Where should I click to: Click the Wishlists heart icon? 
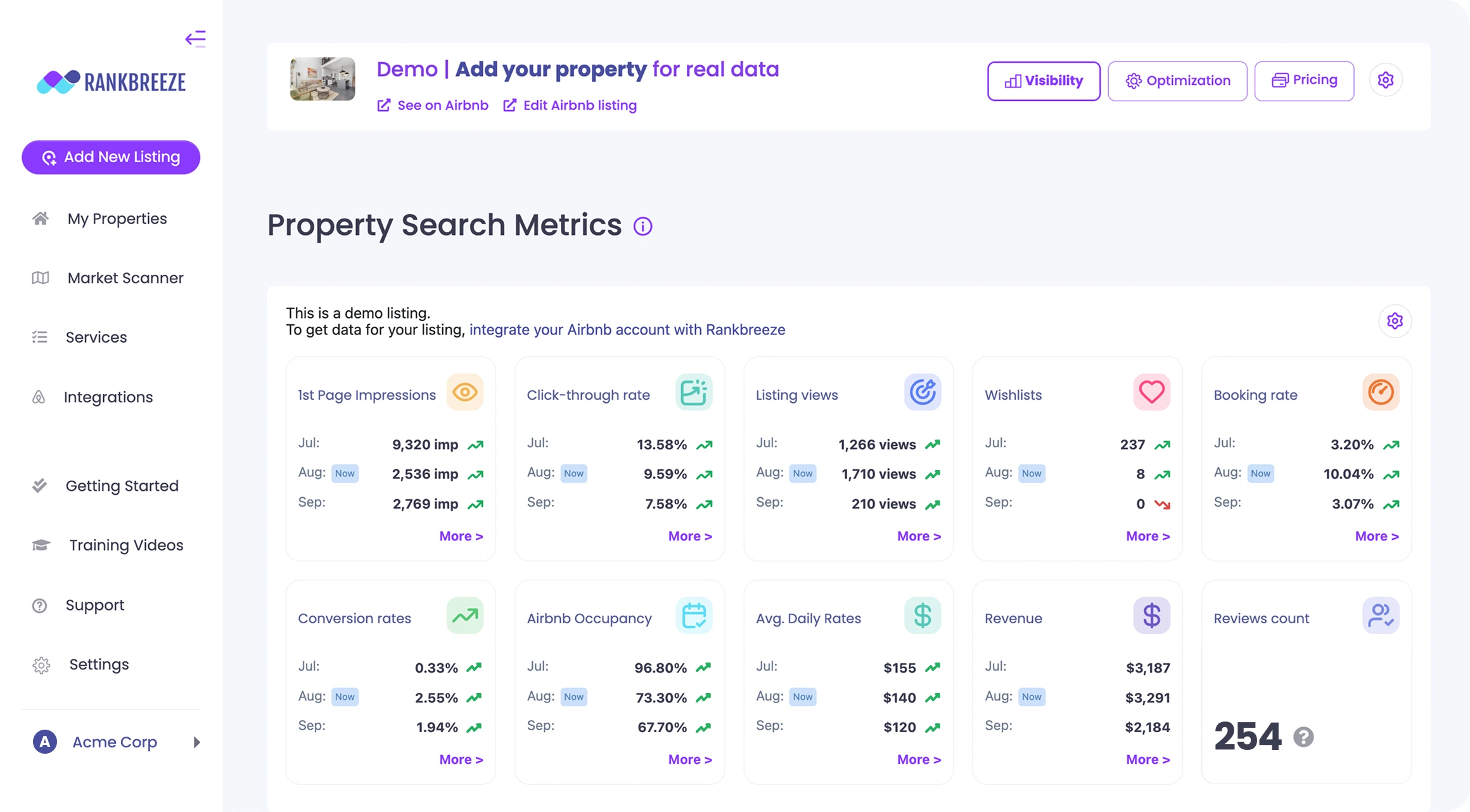coord(1151,392)
